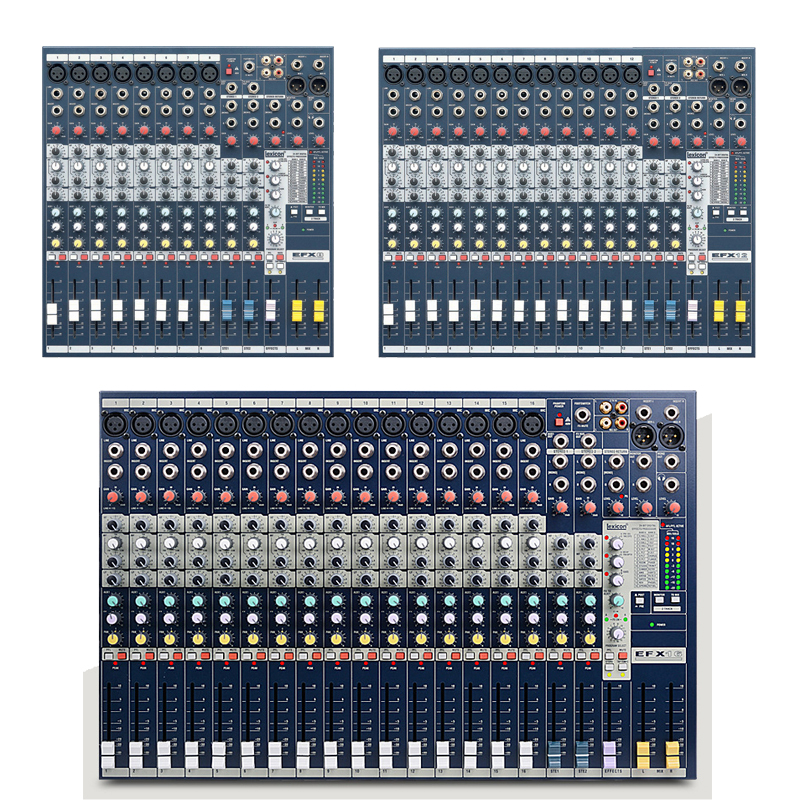Click the left XLR mix output connector
This screenshot has width=800, height=800.
(x=643, y=434)
